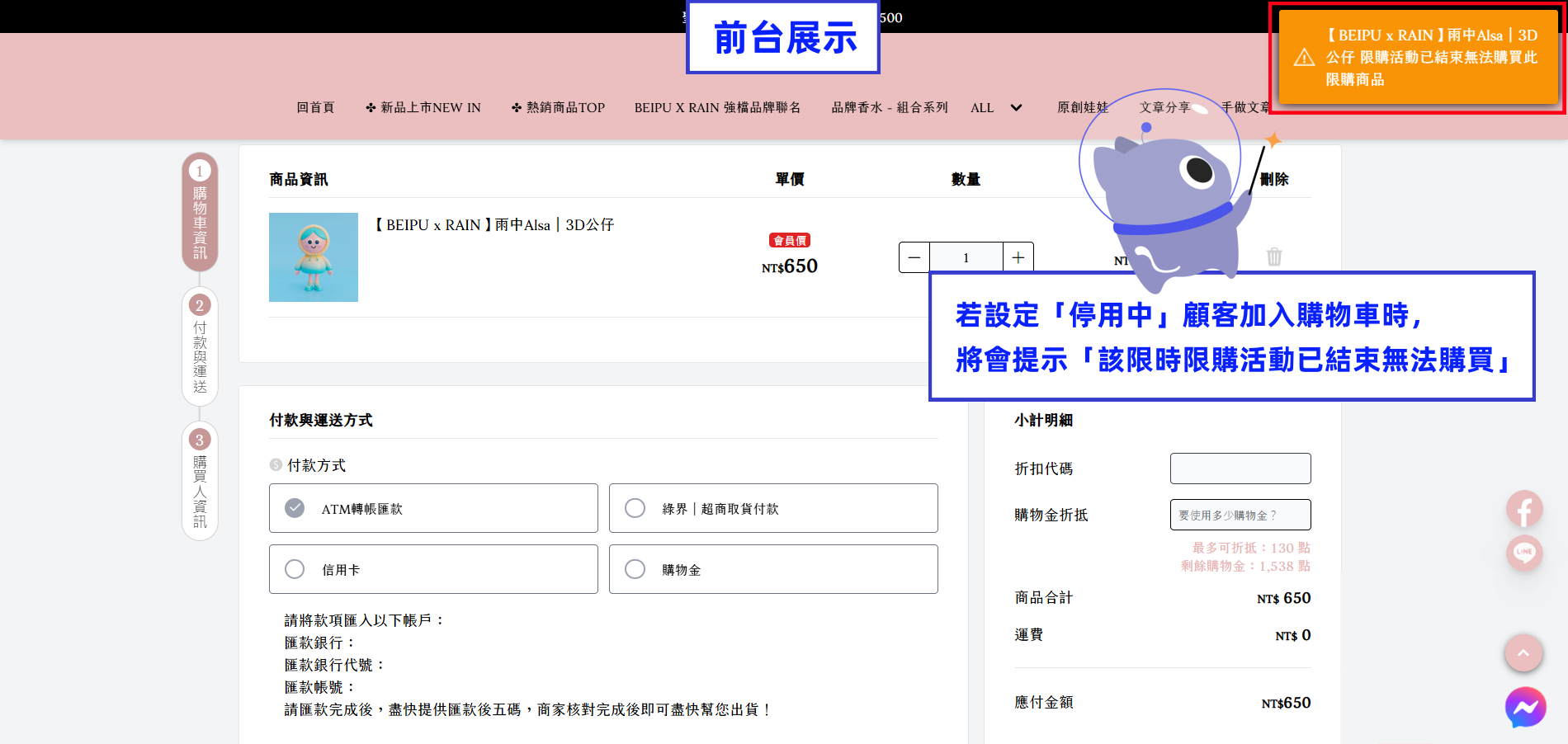This screenshot has width=1568, height=744.
Task: Open product link 【BEIPU x RAIN】雨中Alsa｜3D公仔
Action: coord(494,225)
